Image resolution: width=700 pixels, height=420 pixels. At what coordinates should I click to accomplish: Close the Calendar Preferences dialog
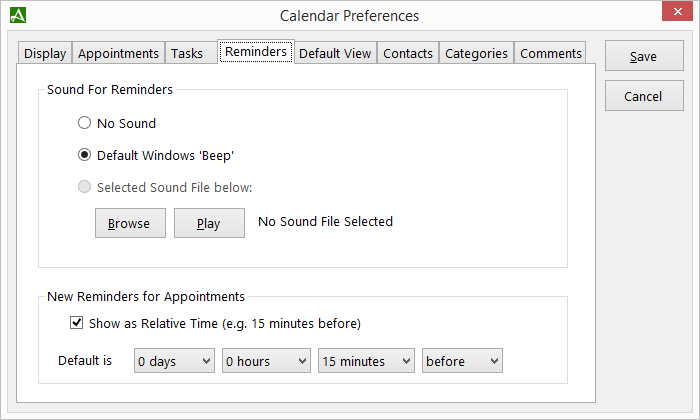677,11
